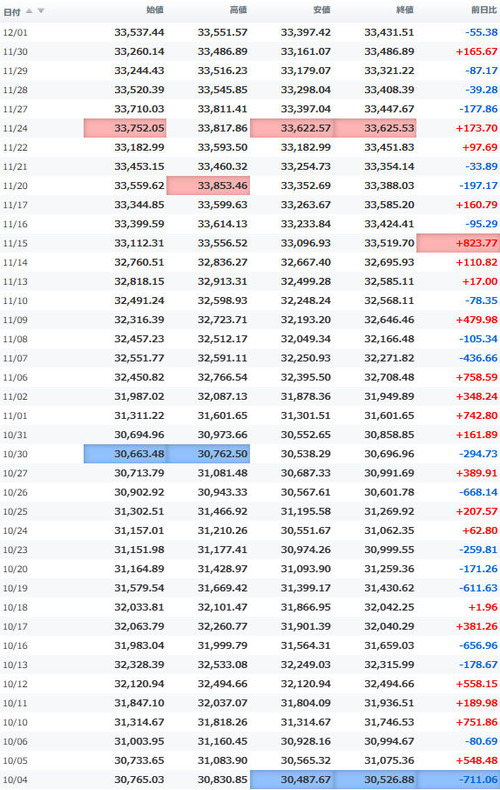The width and height of the screenshot is (500, 790).
Task: Select the 安値 column header
Action: point(321,10)
